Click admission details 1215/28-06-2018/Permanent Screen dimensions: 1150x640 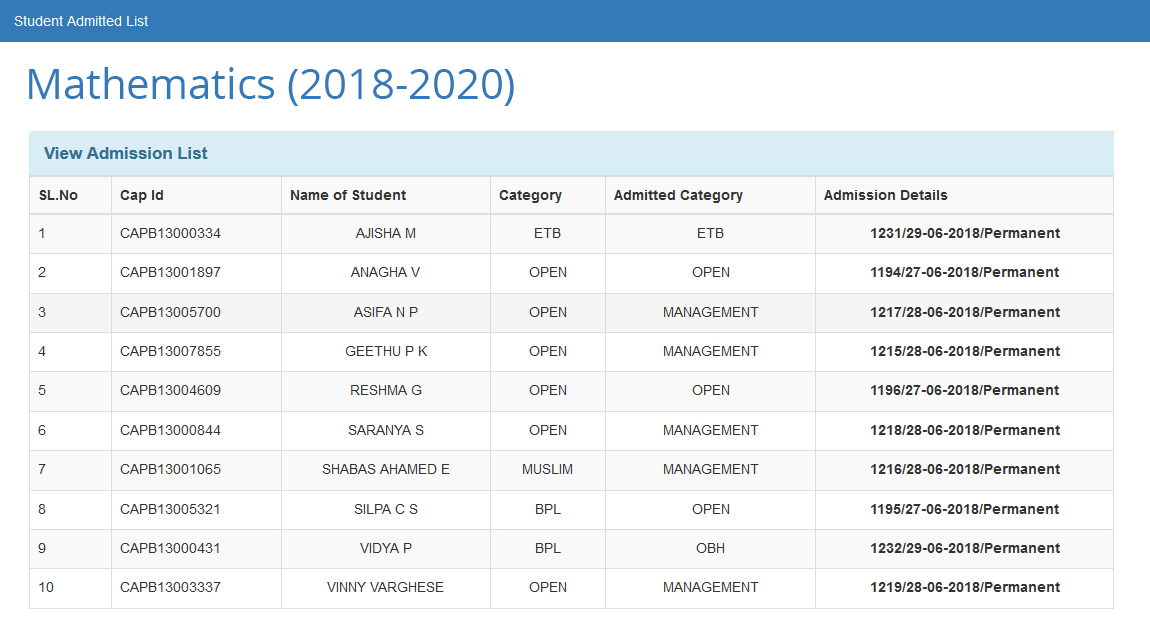[x=964, y=351]
